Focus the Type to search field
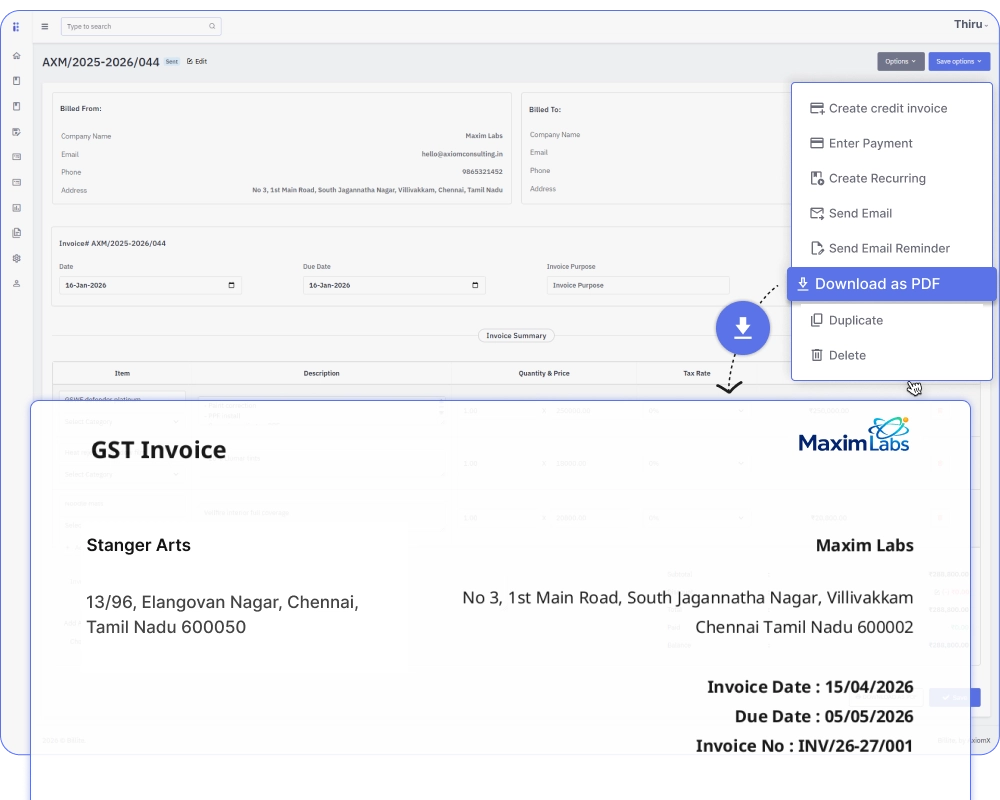The width and height of the screenshot is (1000, 800). 141,26
